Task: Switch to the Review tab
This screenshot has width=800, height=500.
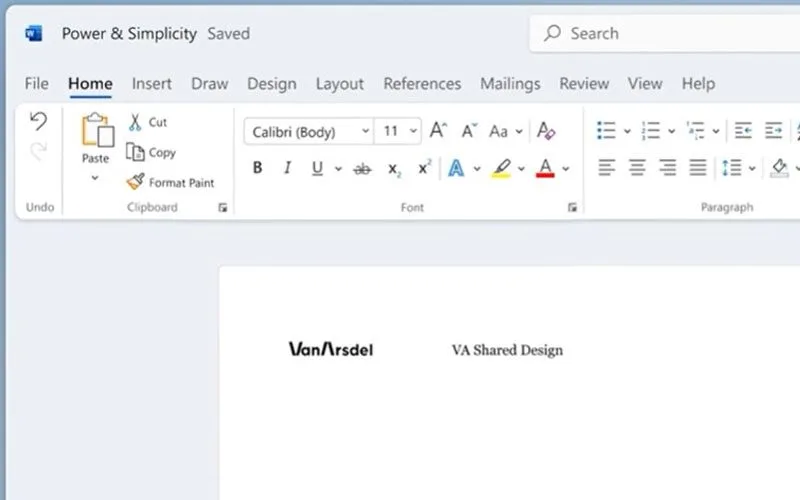Action: pyautogui.click(x=584, y=83)
